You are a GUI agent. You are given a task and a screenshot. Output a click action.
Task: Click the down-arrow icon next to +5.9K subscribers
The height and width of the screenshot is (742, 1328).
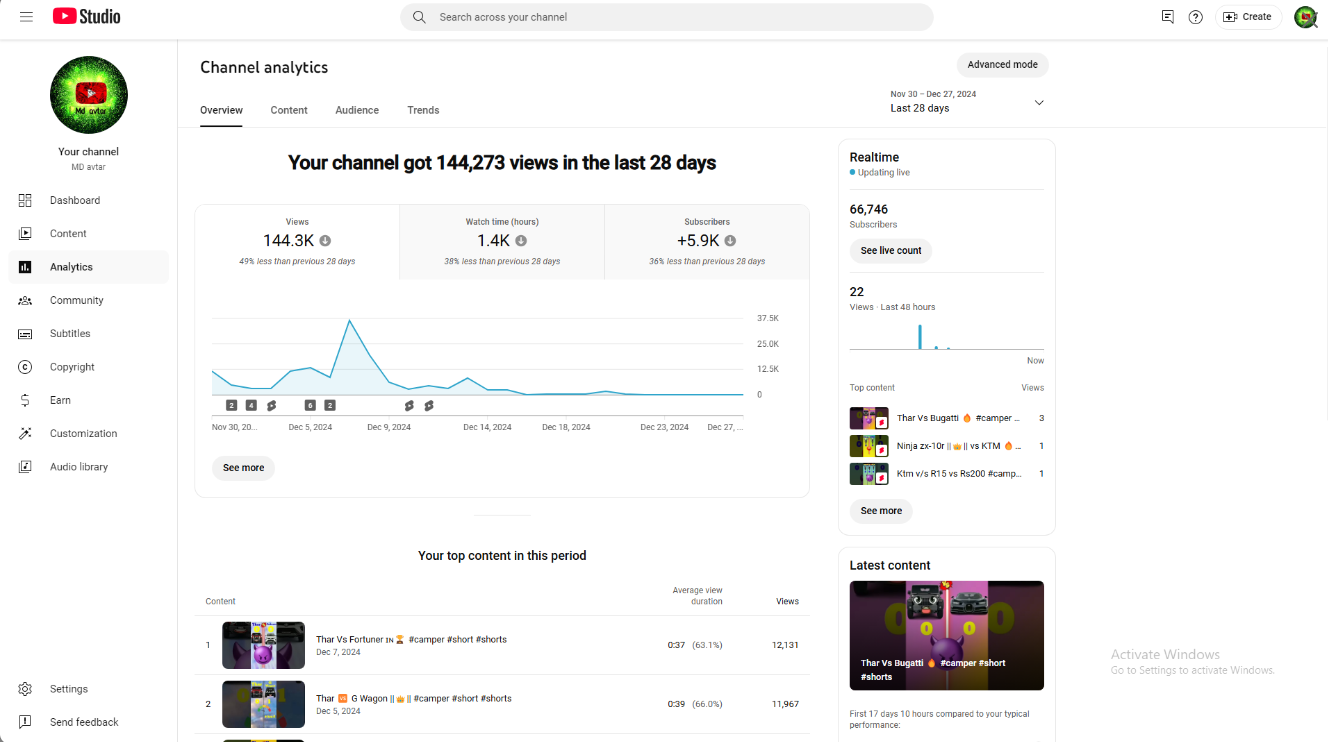pyautogui.click(x=730, y=241)
